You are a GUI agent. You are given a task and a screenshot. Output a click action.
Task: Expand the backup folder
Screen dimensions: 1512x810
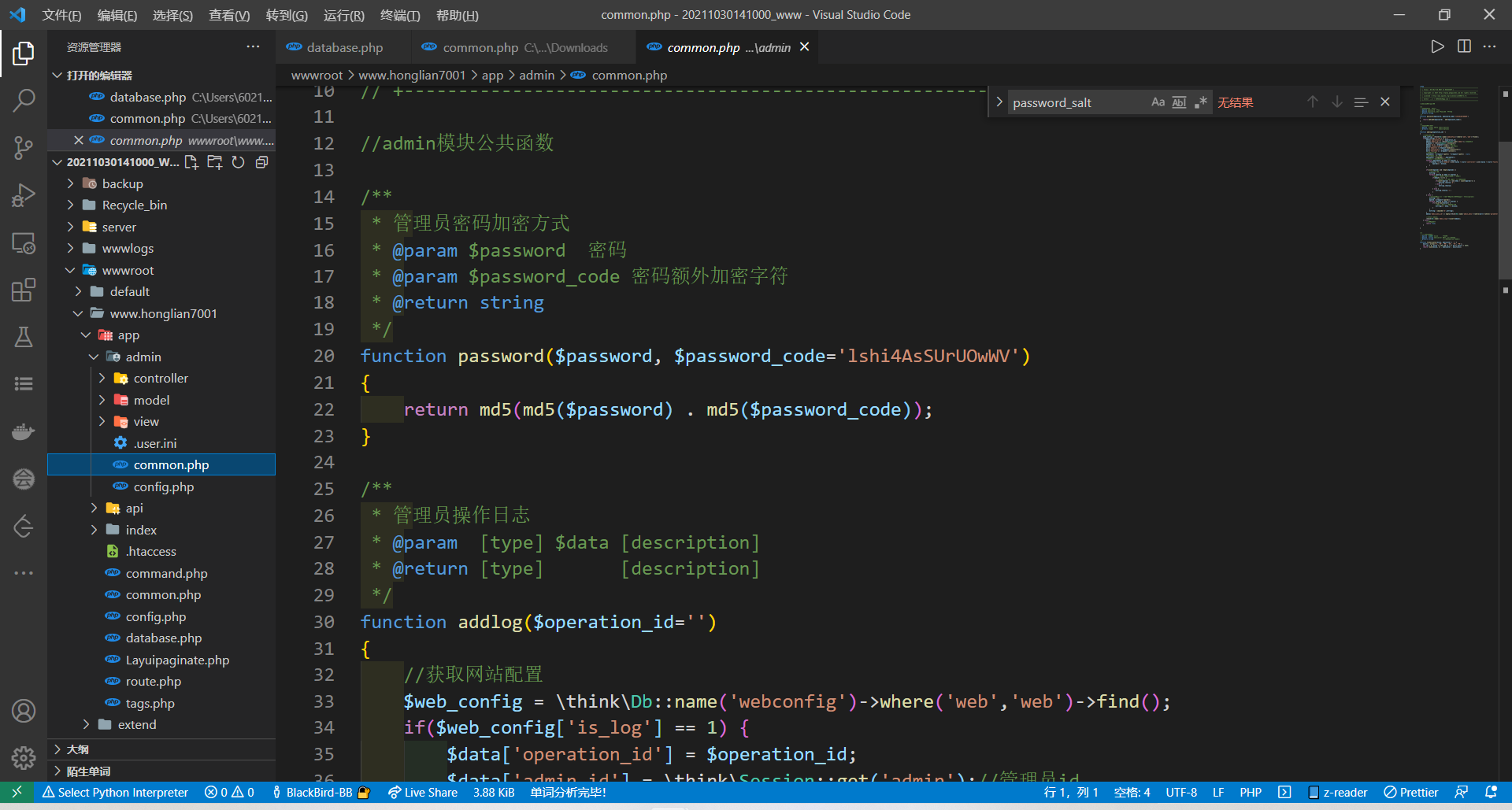(70, 183)
